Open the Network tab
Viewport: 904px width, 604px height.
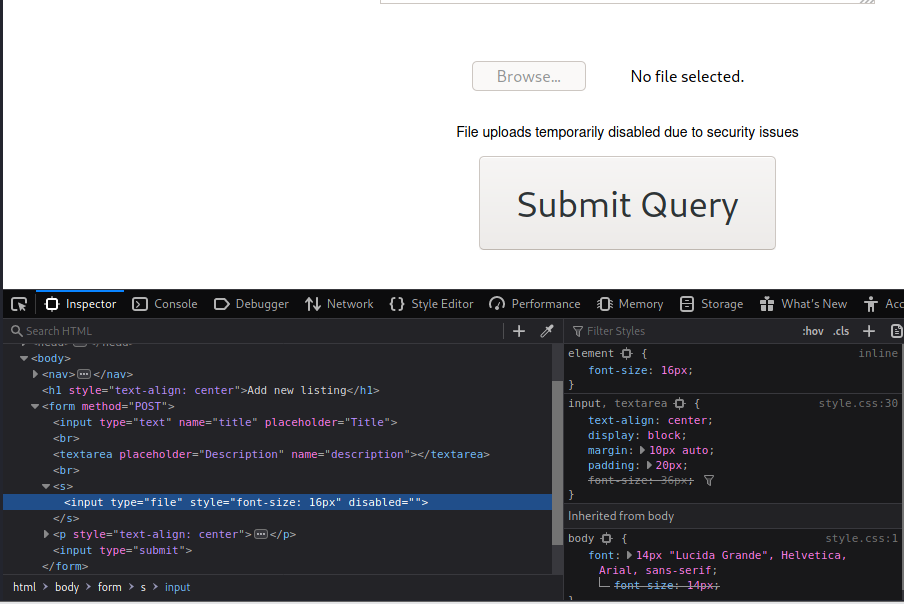point(339,304)
